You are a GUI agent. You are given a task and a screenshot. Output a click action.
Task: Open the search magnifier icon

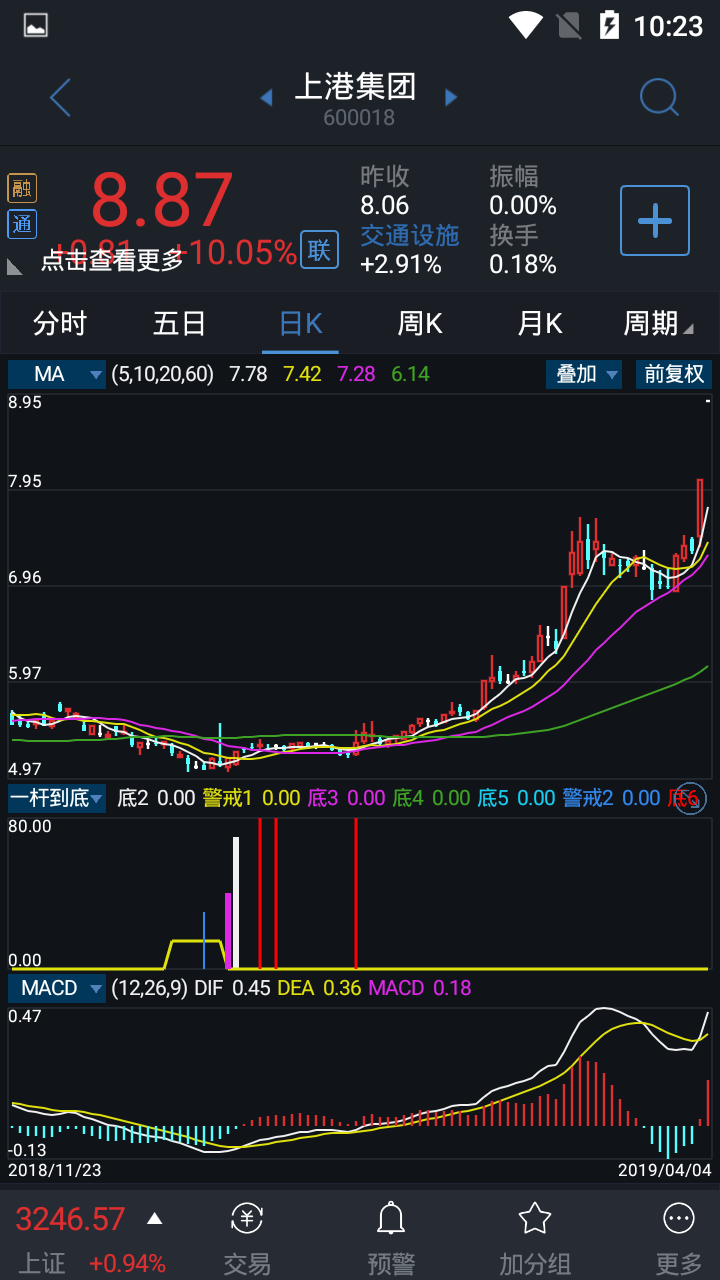click(659, 97)
